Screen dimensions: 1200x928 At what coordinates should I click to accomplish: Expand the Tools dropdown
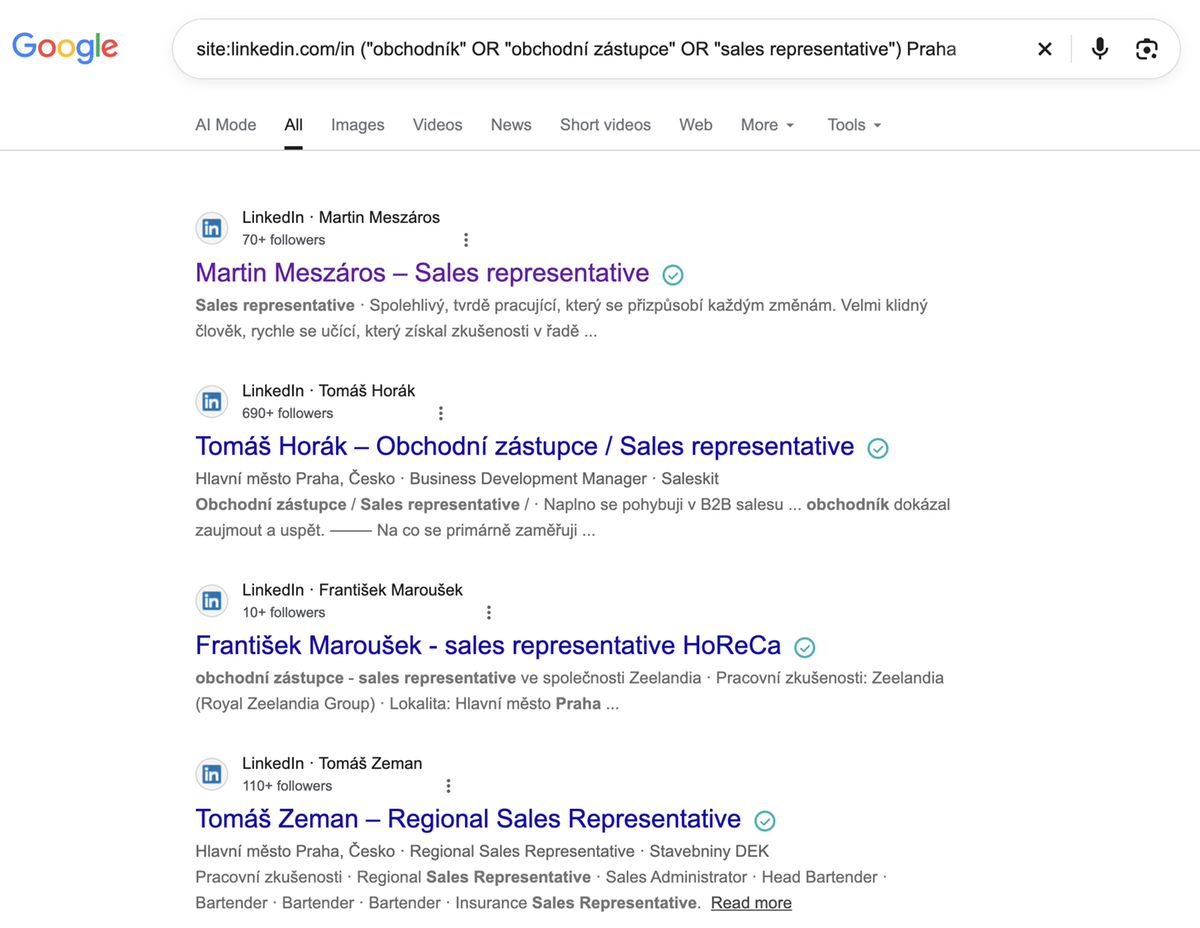[855, 125]
